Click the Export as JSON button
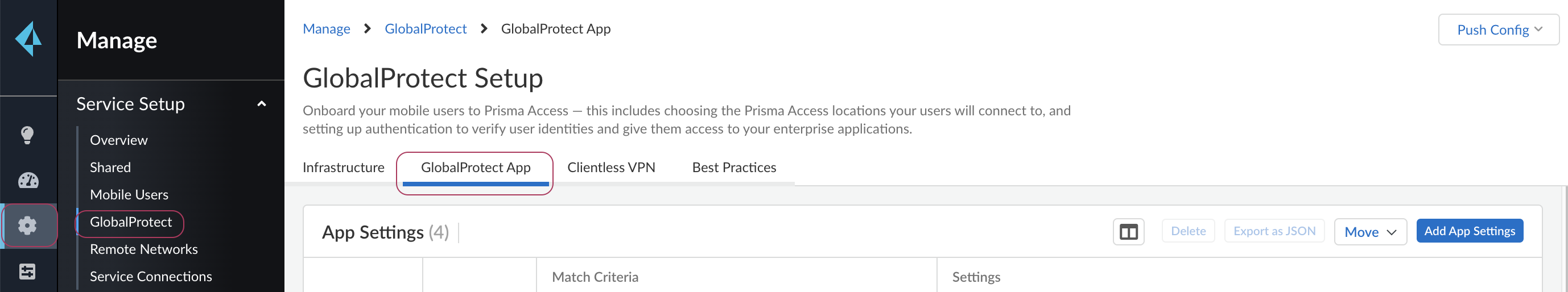 (1274, 231)
